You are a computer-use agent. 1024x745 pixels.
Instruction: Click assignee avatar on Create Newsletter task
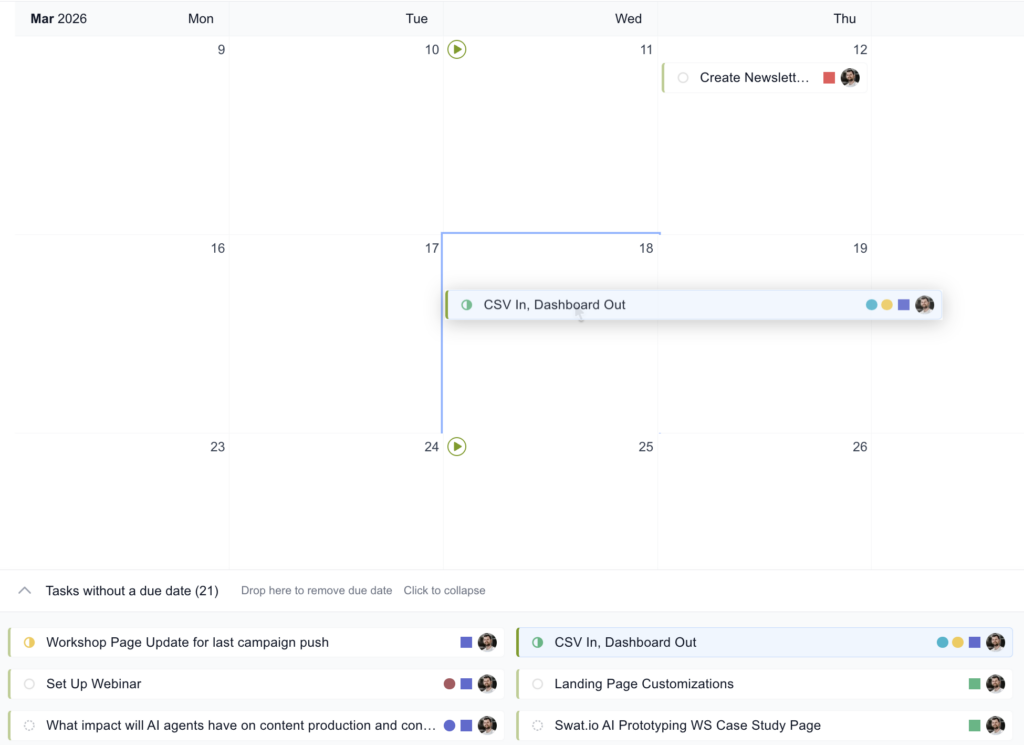click(x=850, y=78)
